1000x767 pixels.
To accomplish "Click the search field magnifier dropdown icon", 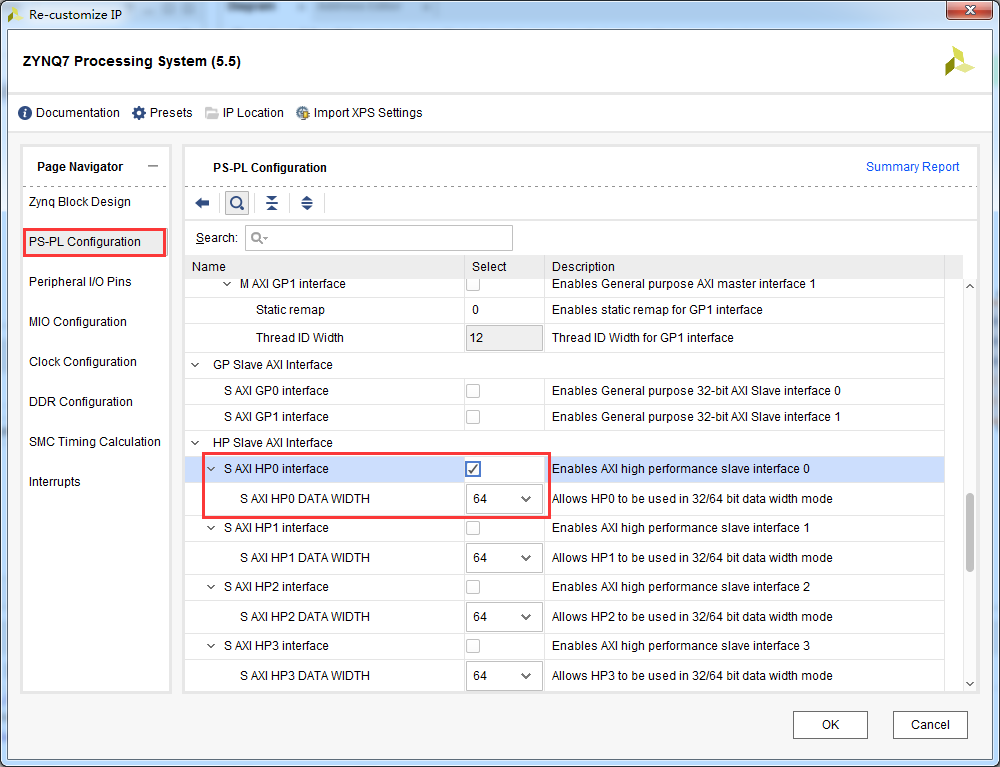I will point(259,238).
